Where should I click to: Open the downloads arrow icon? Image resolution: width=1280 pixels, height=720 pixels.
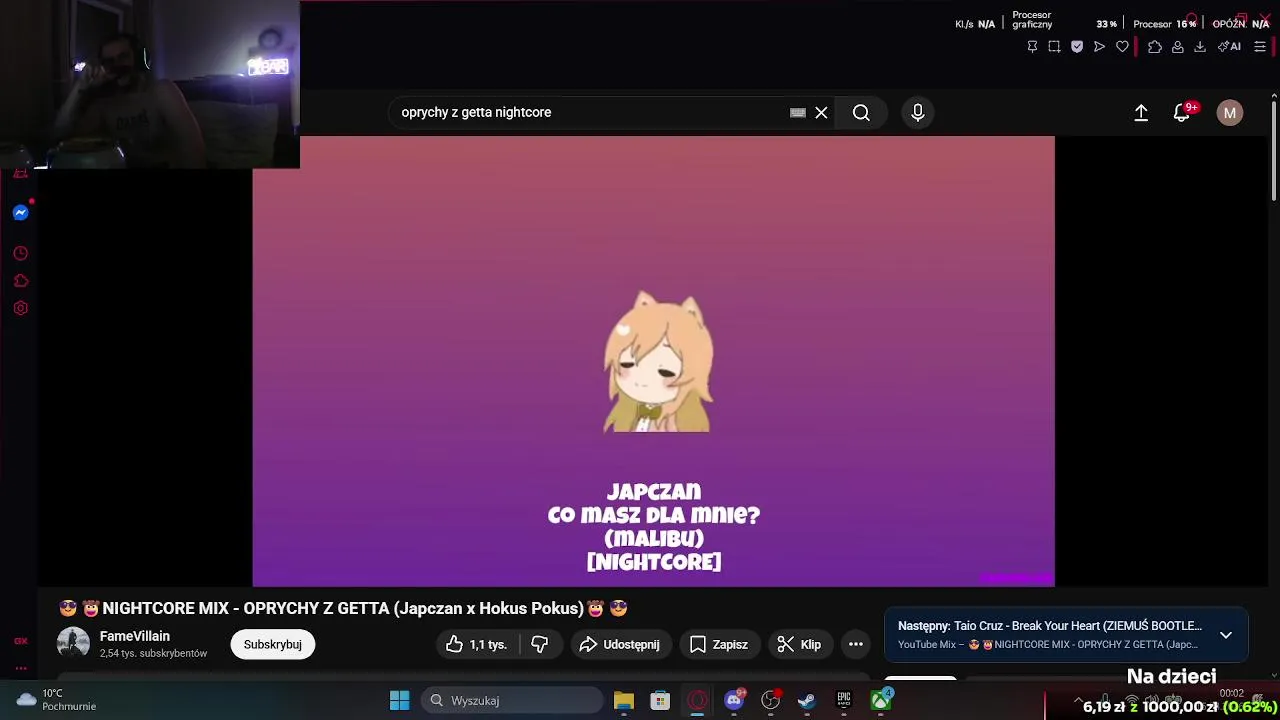tap(1200, 47)
